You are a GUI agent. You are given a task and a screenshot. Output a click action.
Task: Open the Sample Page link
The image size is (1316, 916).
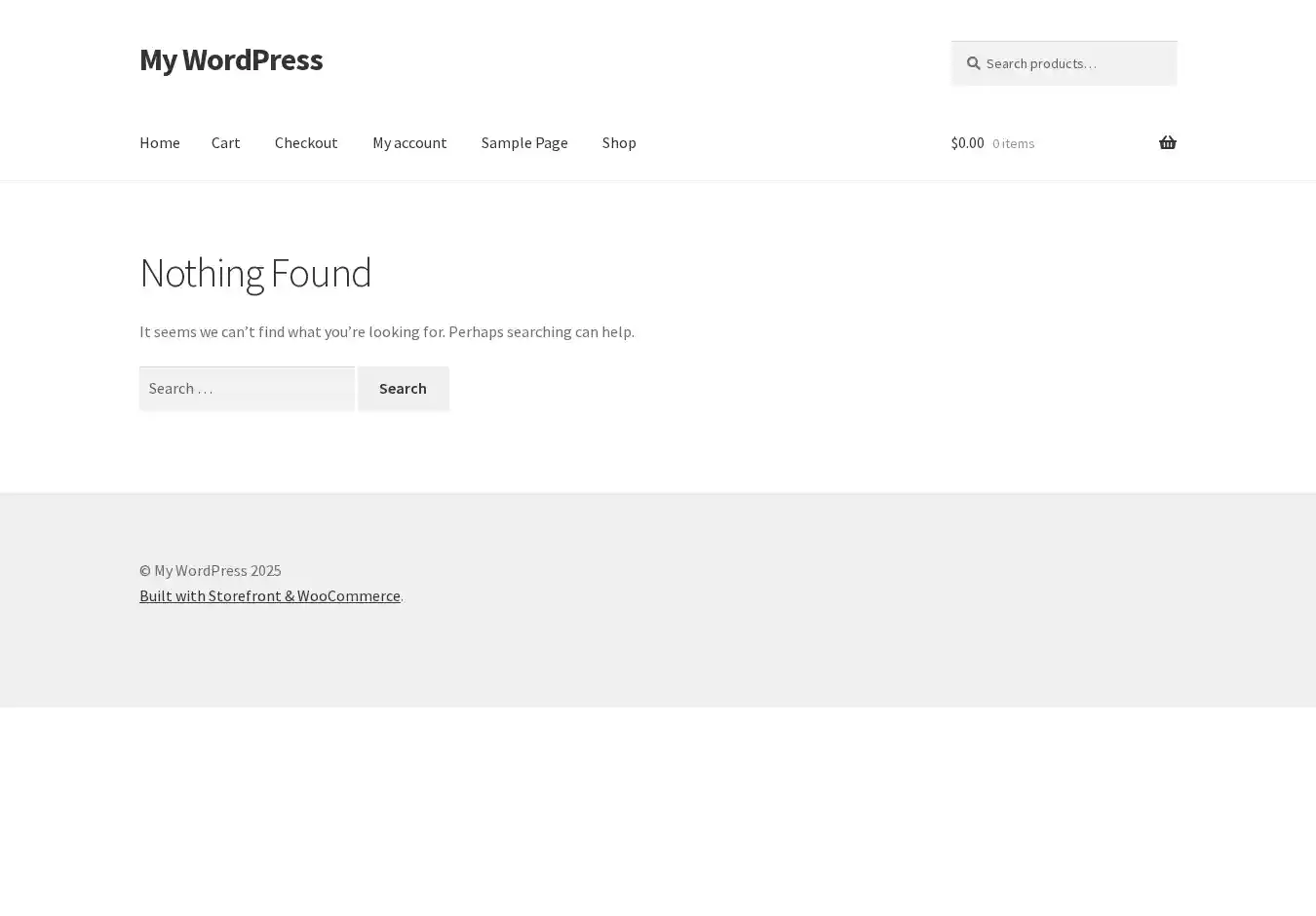[523, 142]
